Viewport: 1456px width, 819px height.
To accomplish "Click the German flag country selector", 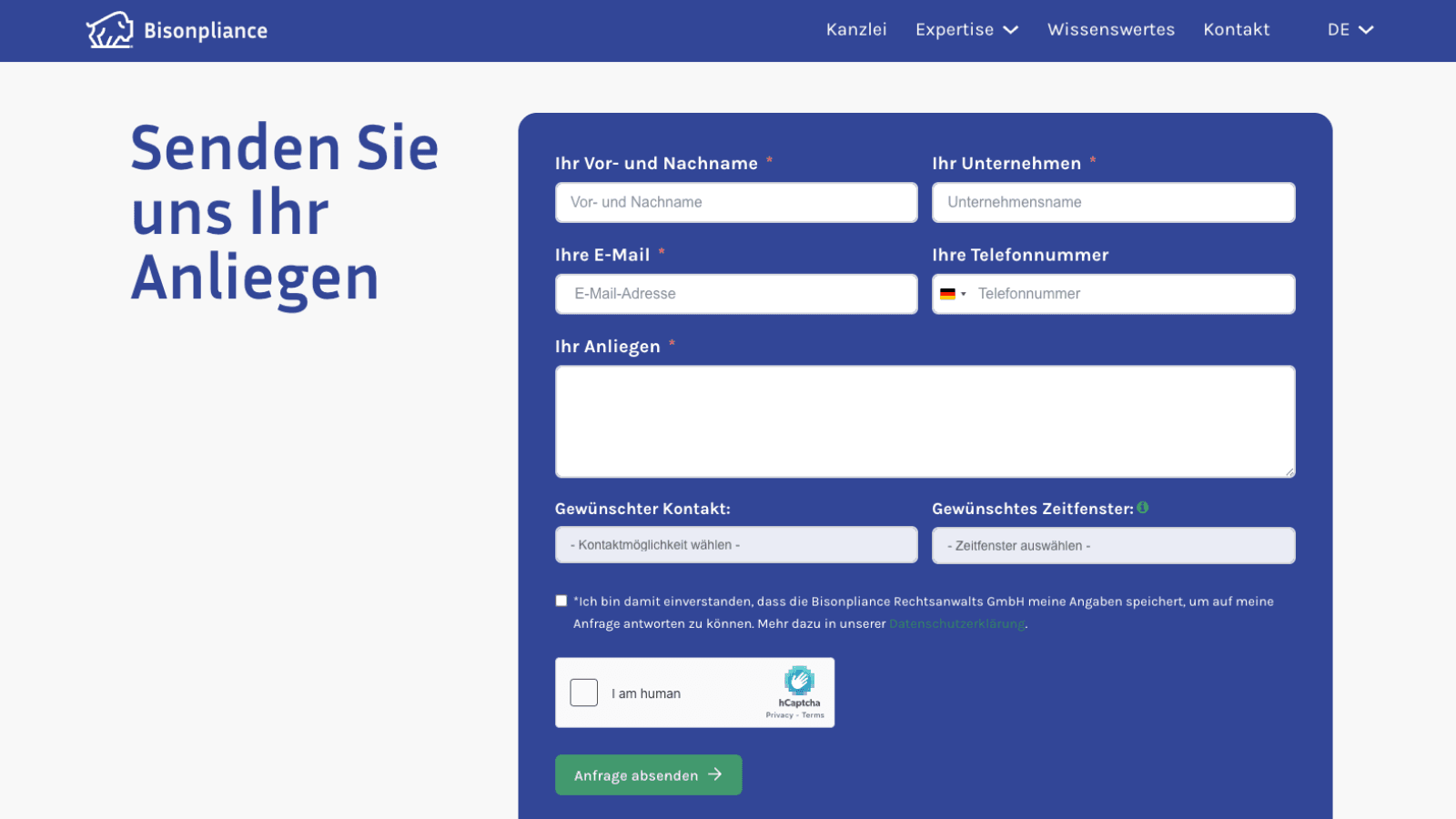I will pos(952,294).
